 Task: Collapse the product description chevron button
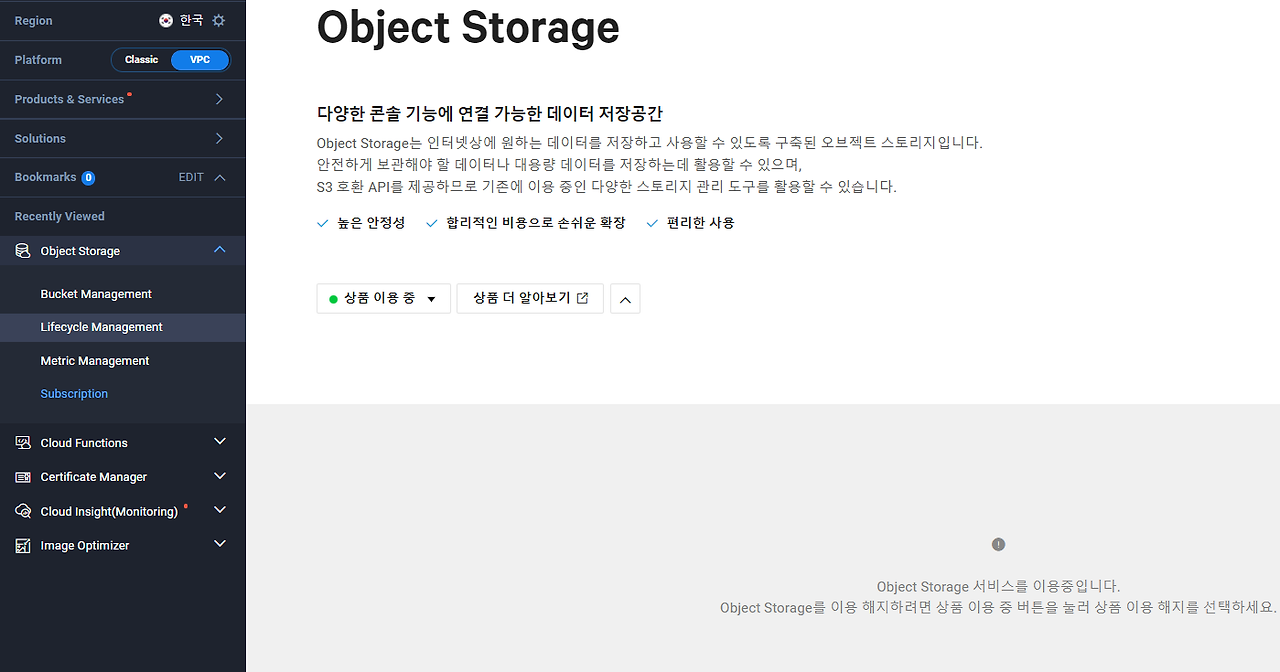625,299
